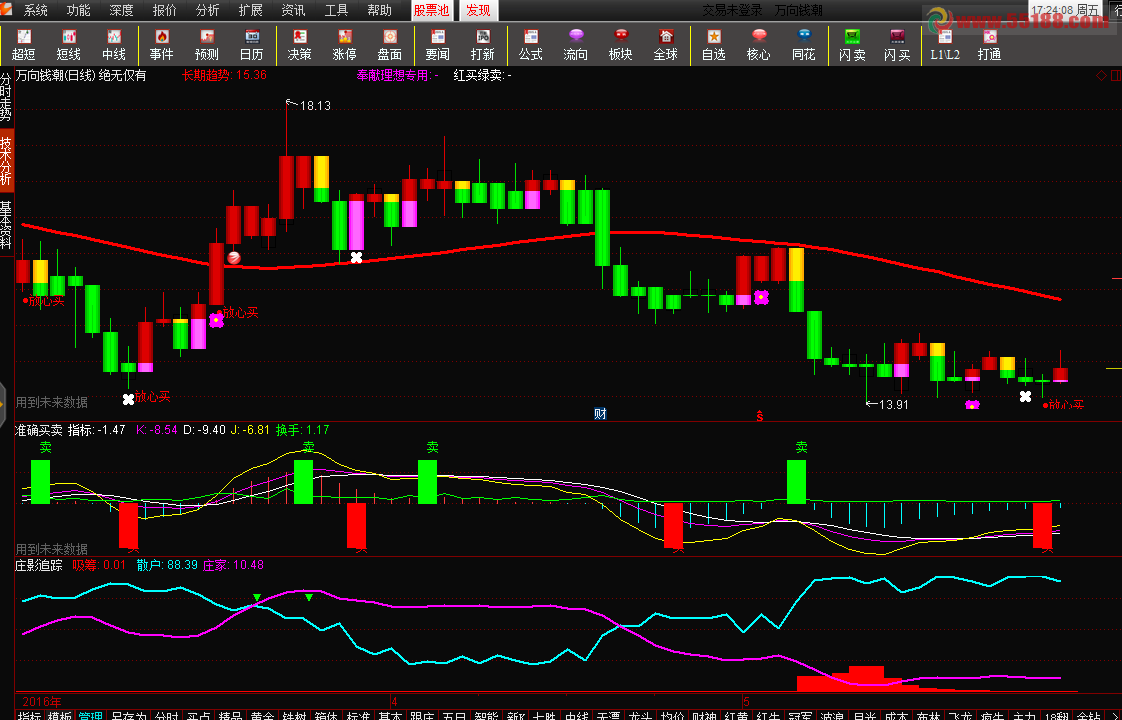Open the 板块 sector icon
Viewport: 1122px width, 720px height.
[x=621, y=45]
